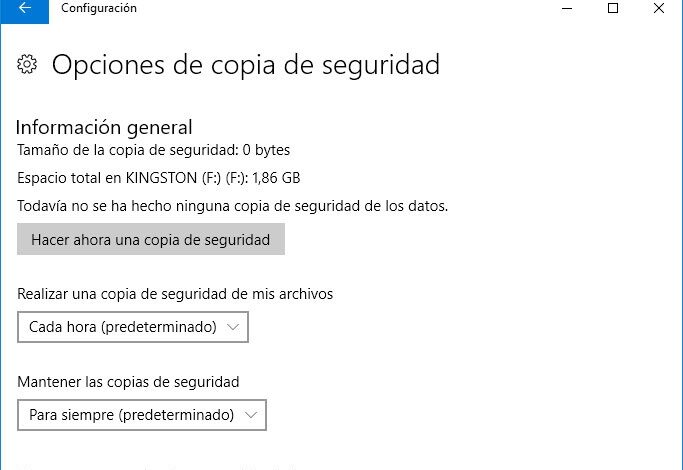Image resolution: width=683 pixels, height=470 pixels.
Task: Click the gear icon beside the page title
Action: pos(28,65)
